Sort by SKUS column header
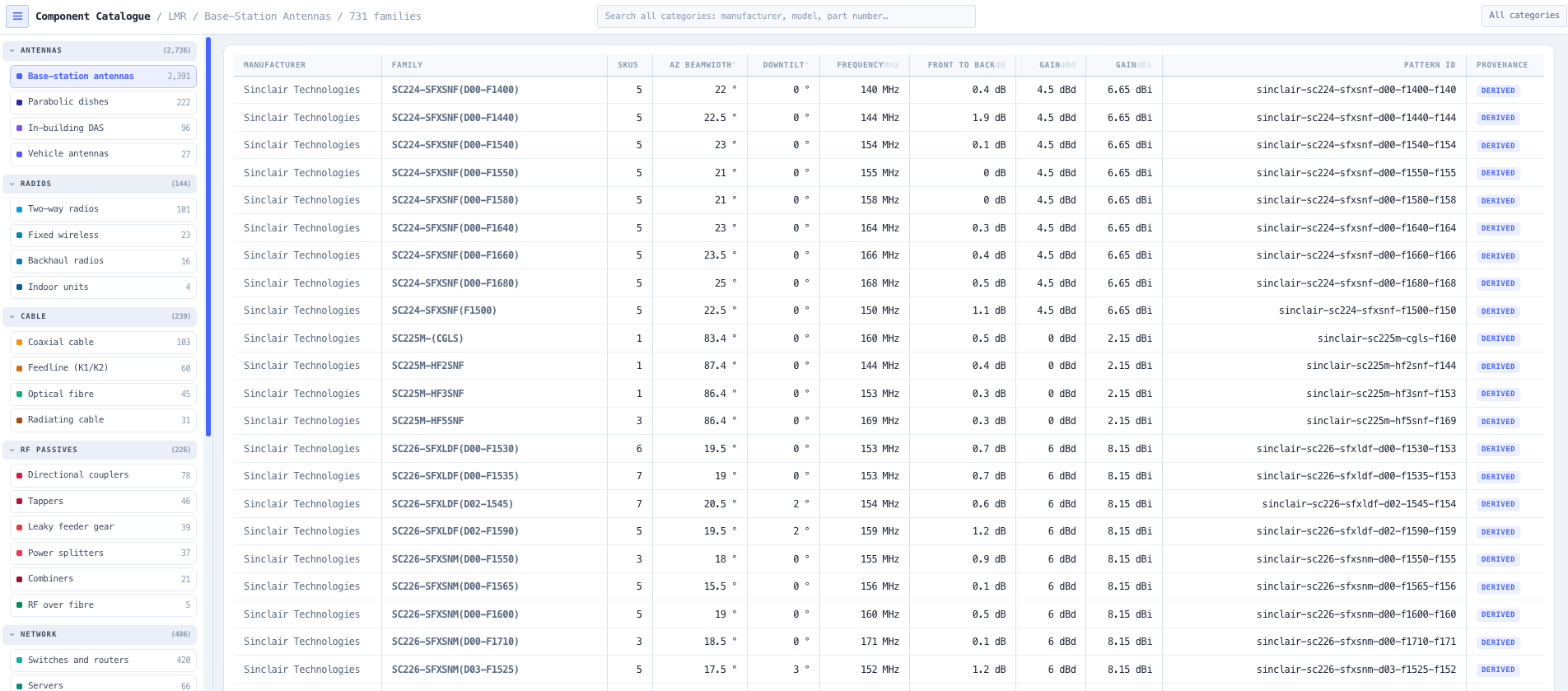The image size is (1568, 691). tap(628, 65)
